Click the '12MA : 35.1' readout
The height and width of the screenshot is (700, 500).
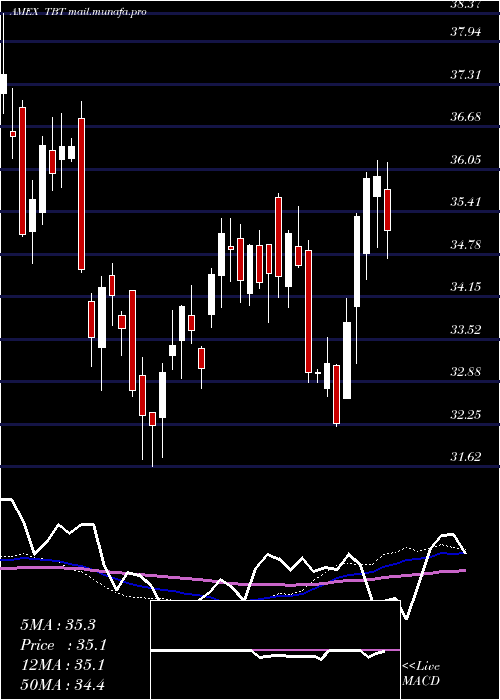click(62, 665)
